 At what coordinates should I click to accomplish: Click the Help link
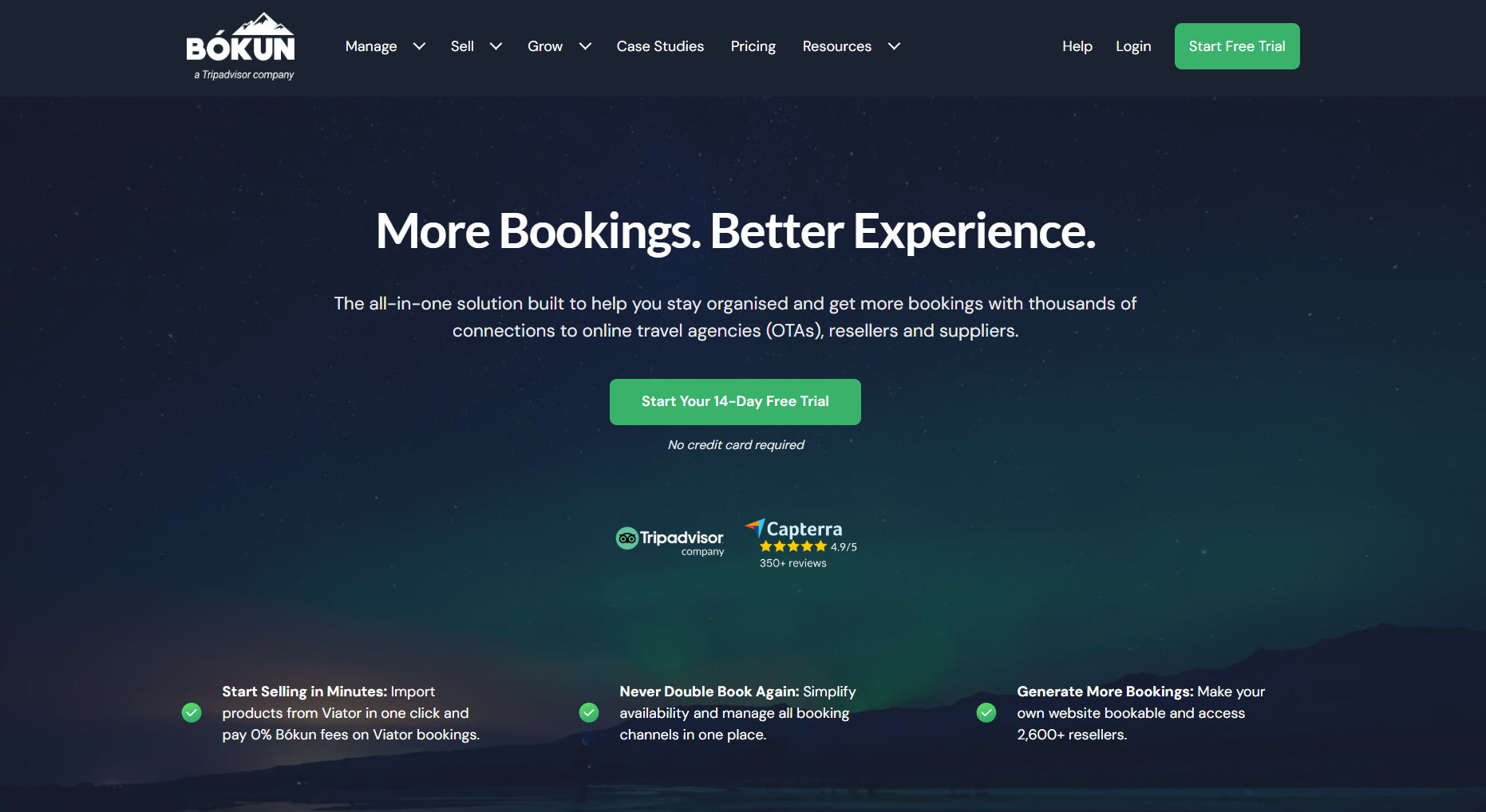click(1077, 46)
